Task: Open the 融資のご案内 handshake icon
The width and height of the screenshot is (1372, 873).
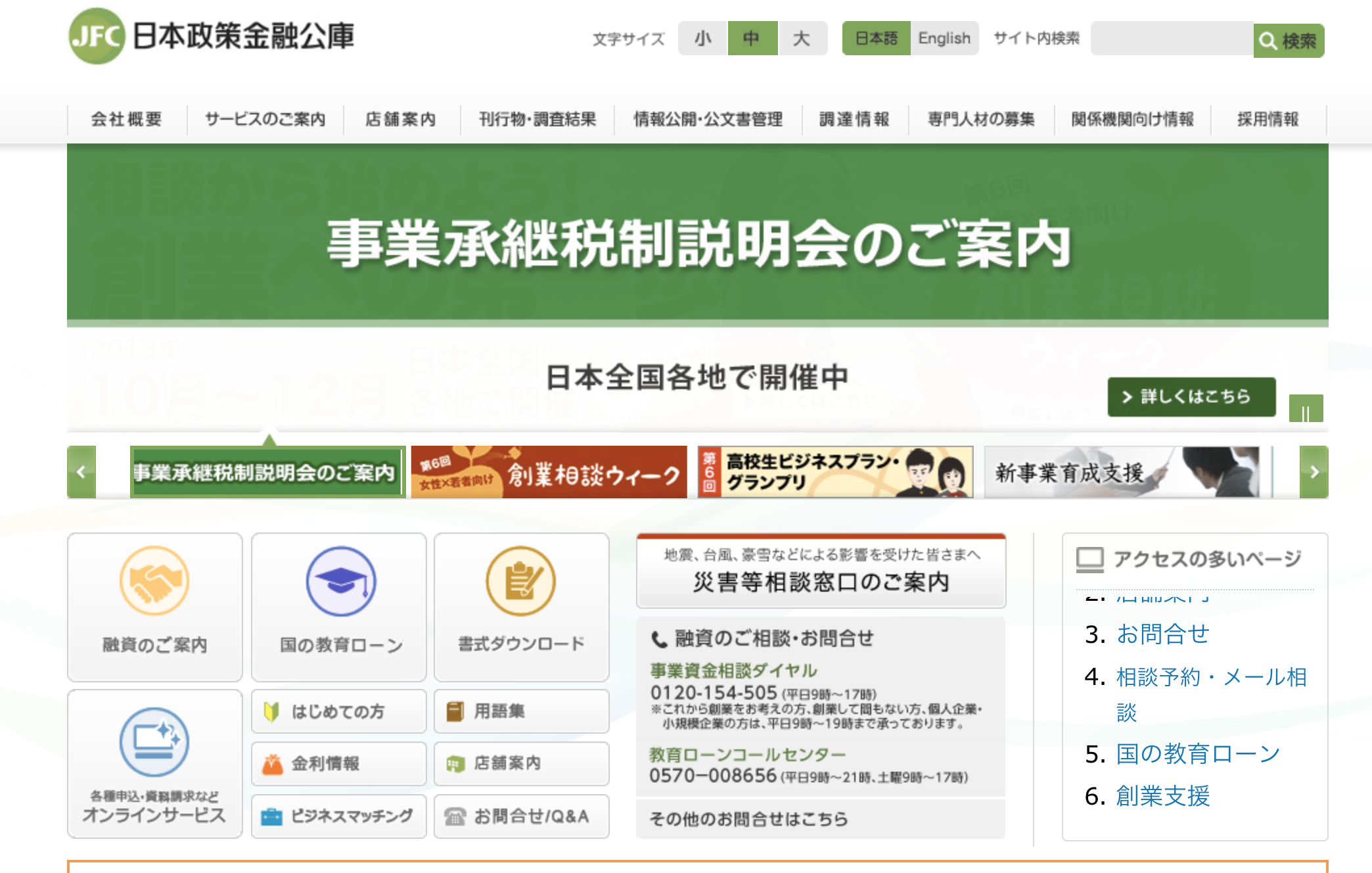Action: click(x=154, y=581)
